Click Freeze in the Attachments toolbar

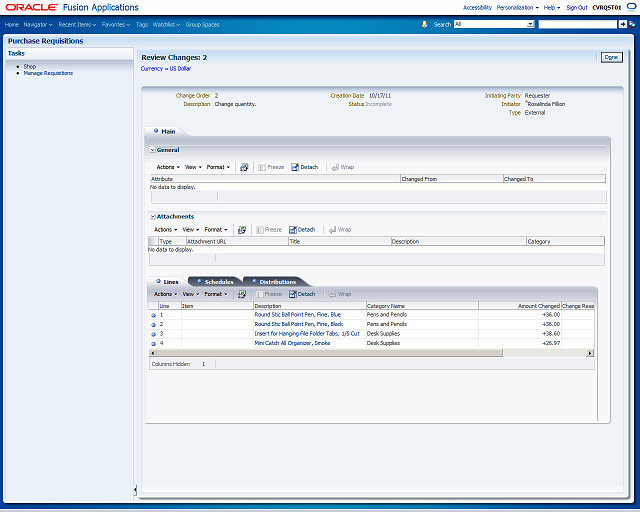pos(269,229)
